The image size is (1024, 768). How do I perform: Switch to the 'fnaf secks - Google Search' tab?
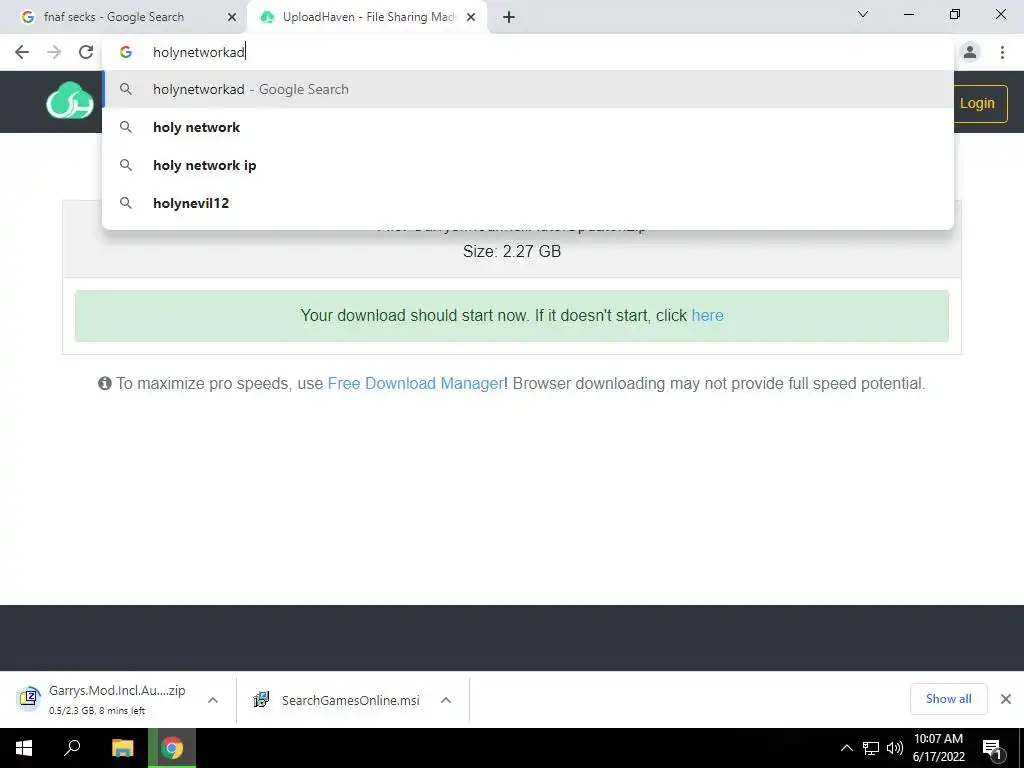(122, 17)
